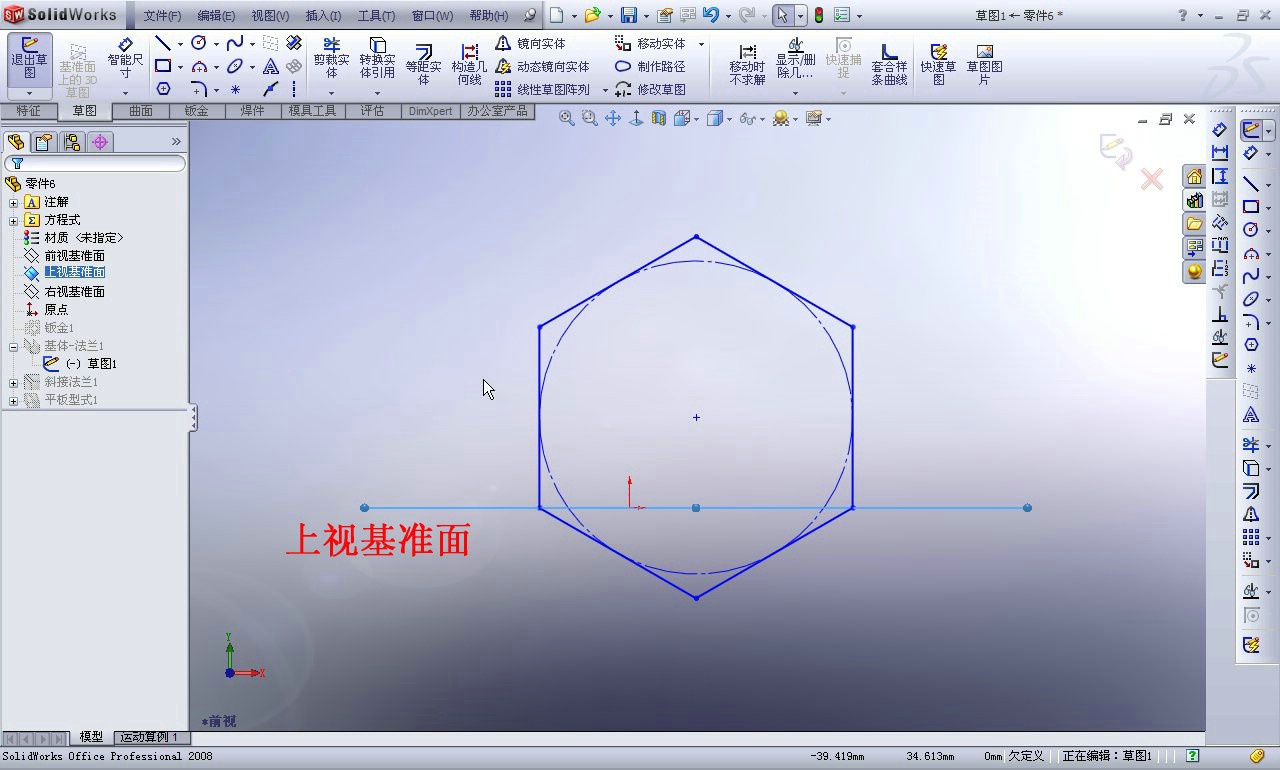Switch to the 评估 ribbon tab

[x=373, y=111]
